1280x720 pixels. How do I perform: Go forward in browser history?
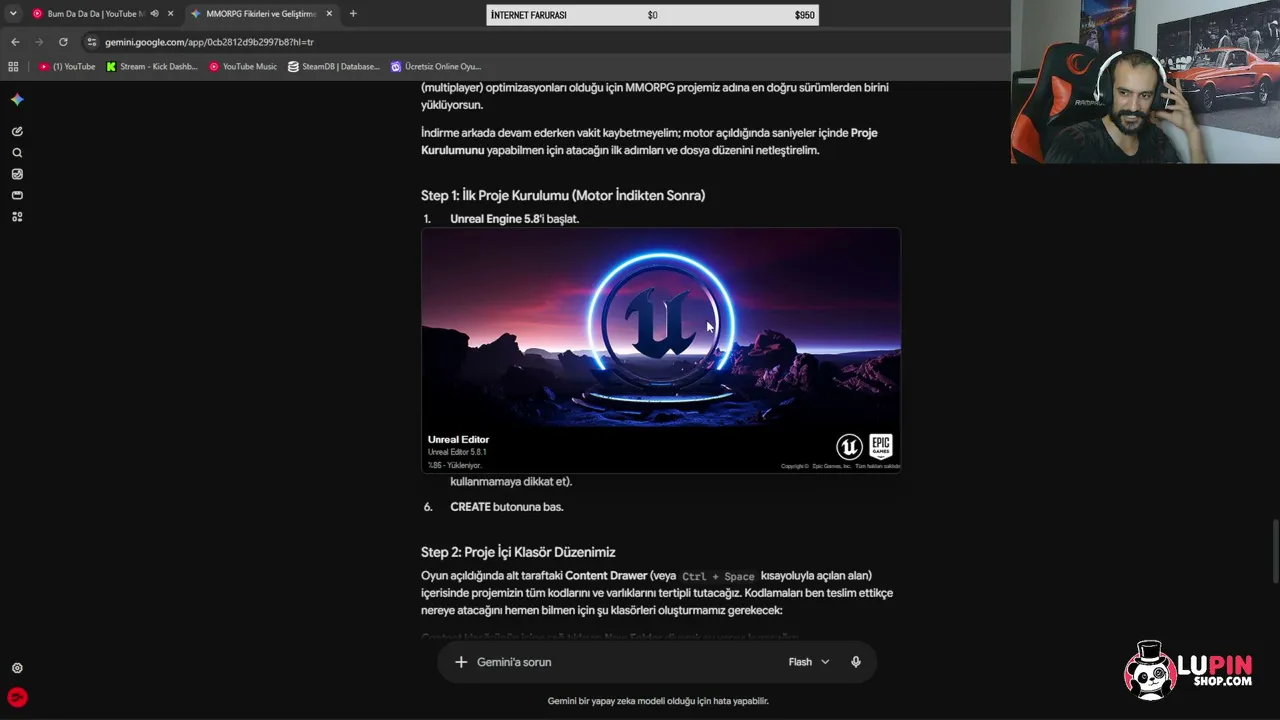coord(39,42)
